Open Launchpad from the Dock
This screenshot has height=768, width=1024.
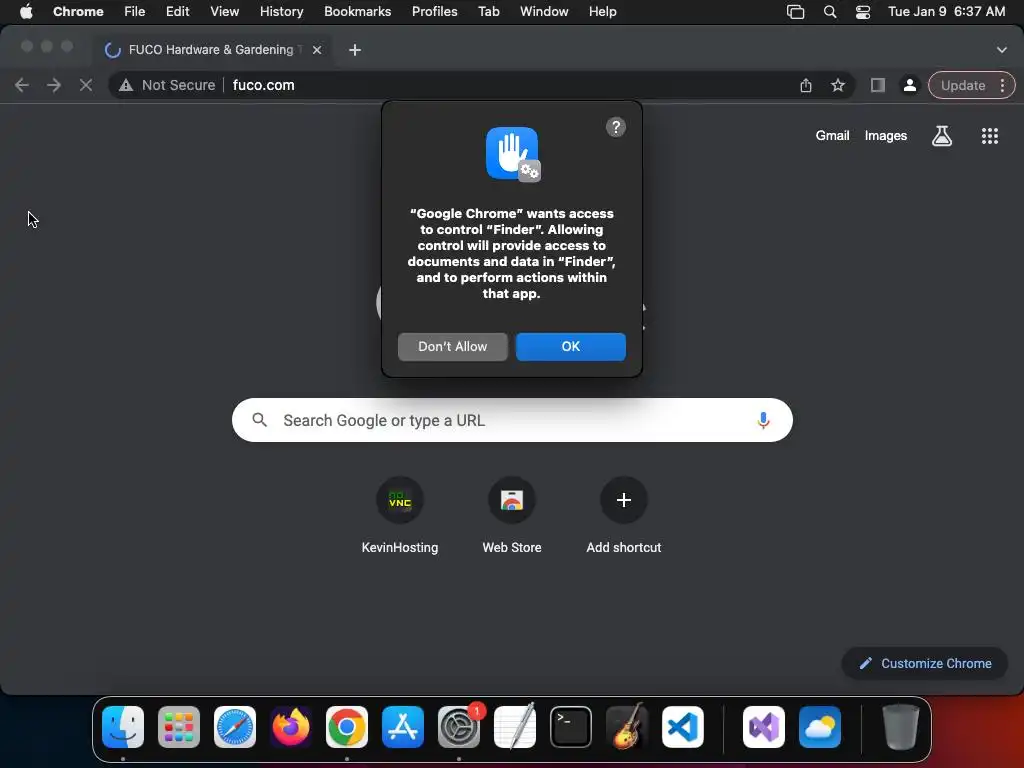[x=179, y=727]
